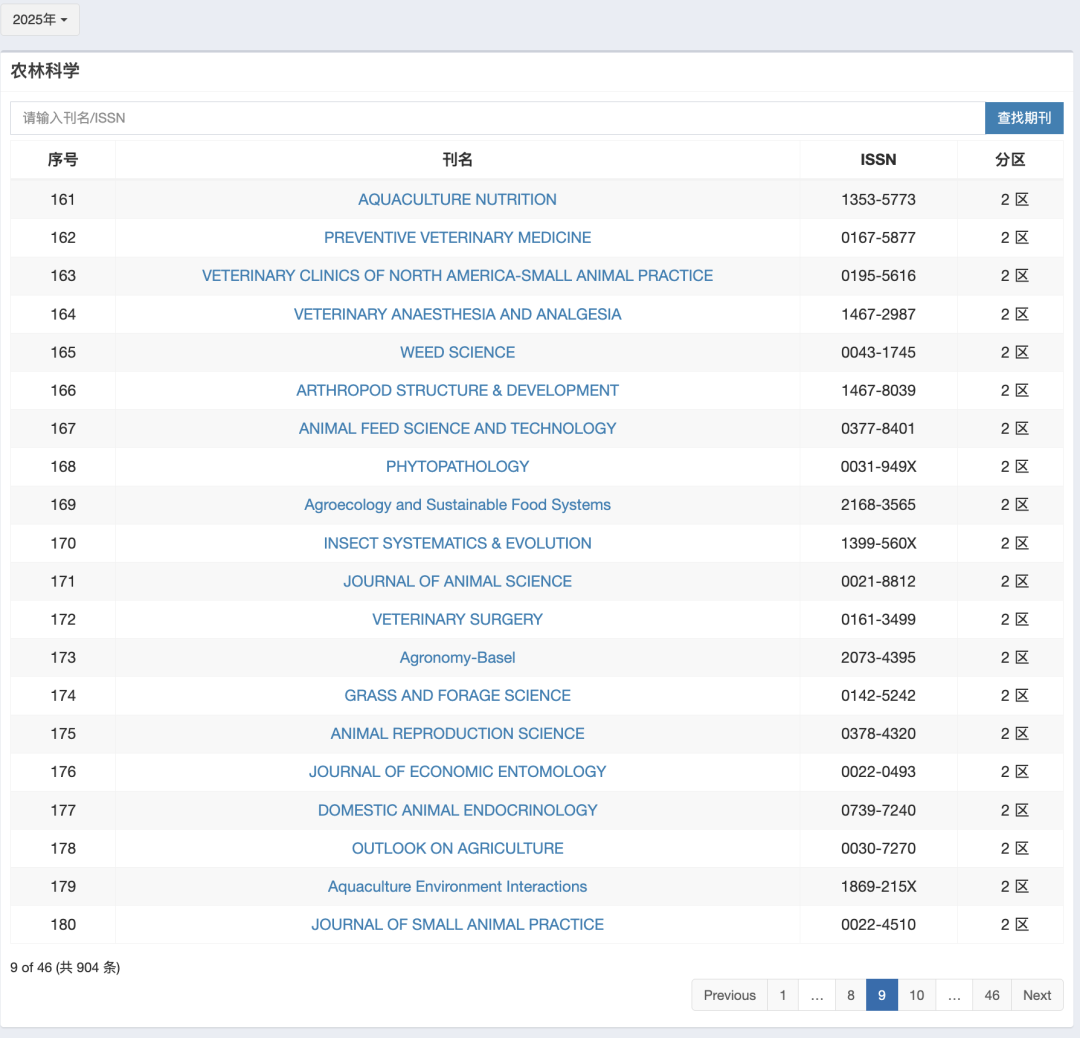Viewport: 1080px width, 1038px height.
Task: Select ISSN 0142-5242 cell
Action: [x=878, y=696]
